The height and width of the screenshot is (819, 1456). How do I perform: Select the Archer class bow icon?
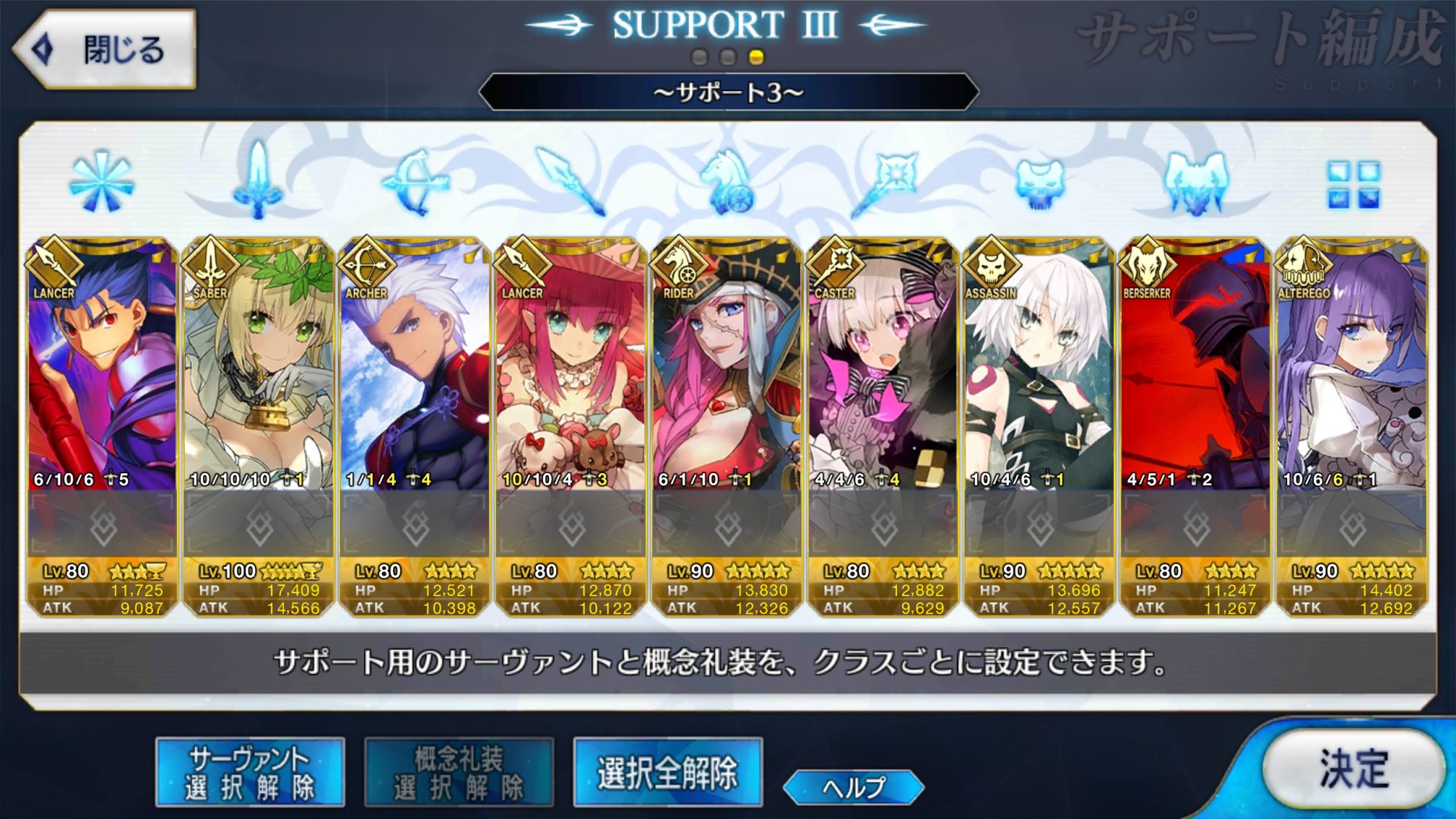click(x=415, y=182)
